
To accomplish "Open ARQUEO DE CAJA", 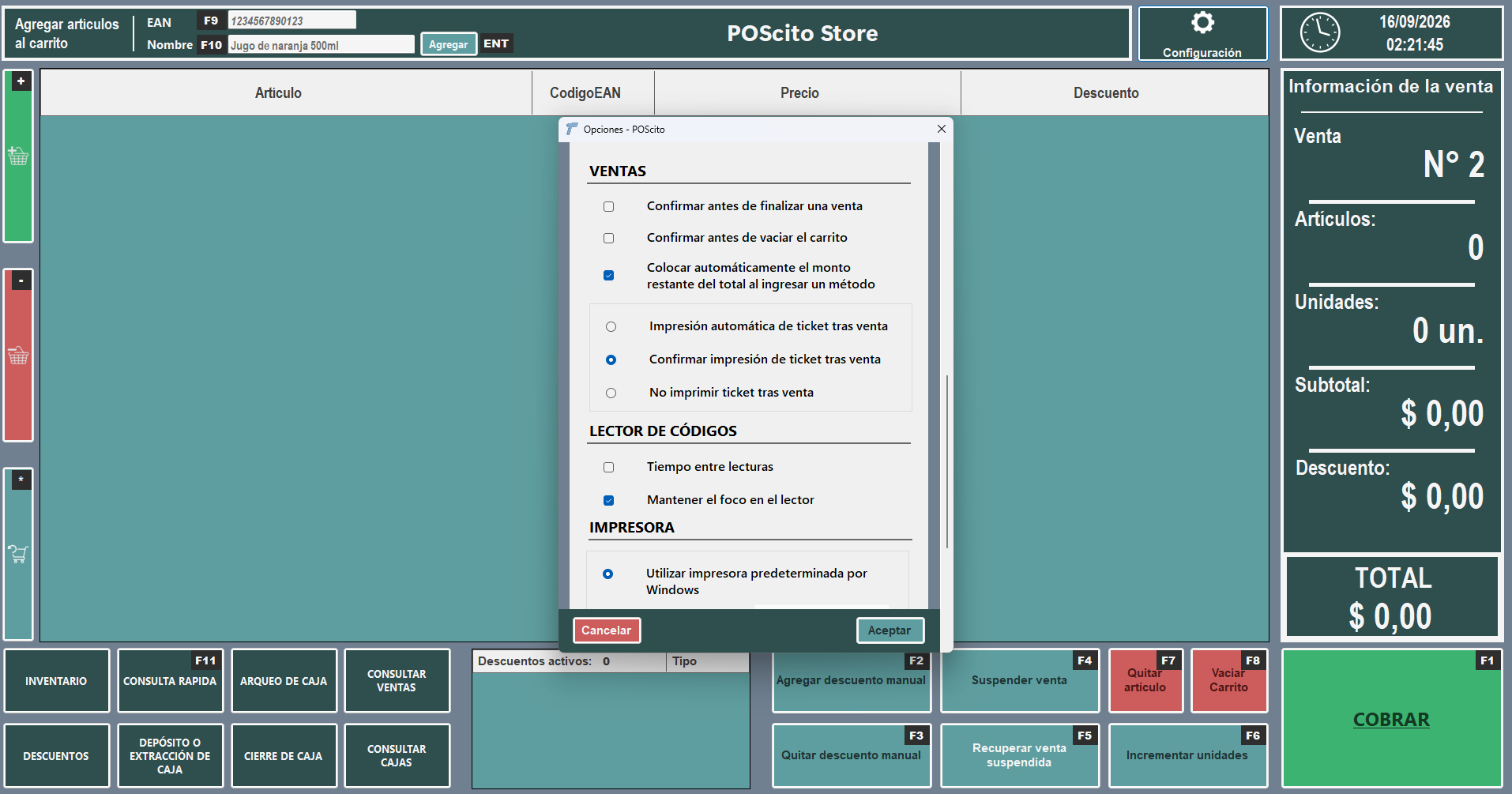I will coord(284,681).
